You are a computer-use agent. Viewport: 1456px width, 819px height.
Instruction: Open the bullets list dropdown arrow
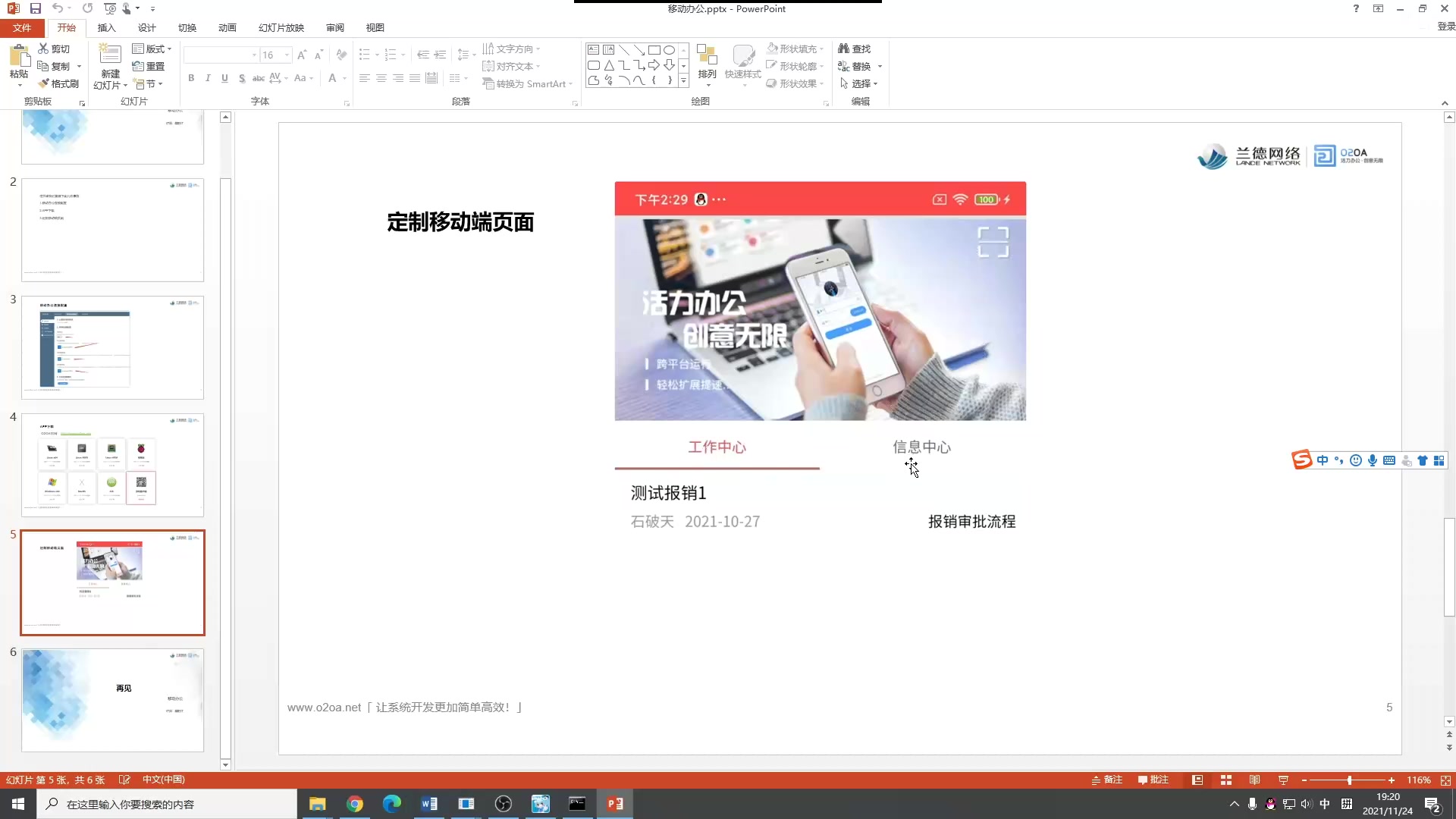pos(377,55)
